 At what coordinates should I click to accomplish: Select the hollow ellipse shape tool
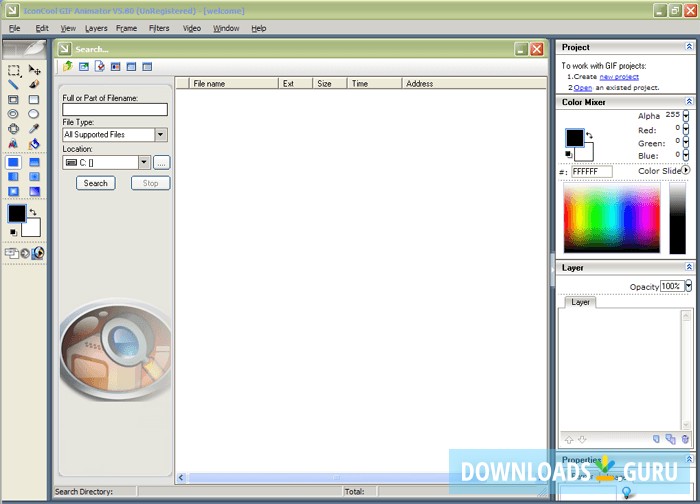tap(13, 114)
